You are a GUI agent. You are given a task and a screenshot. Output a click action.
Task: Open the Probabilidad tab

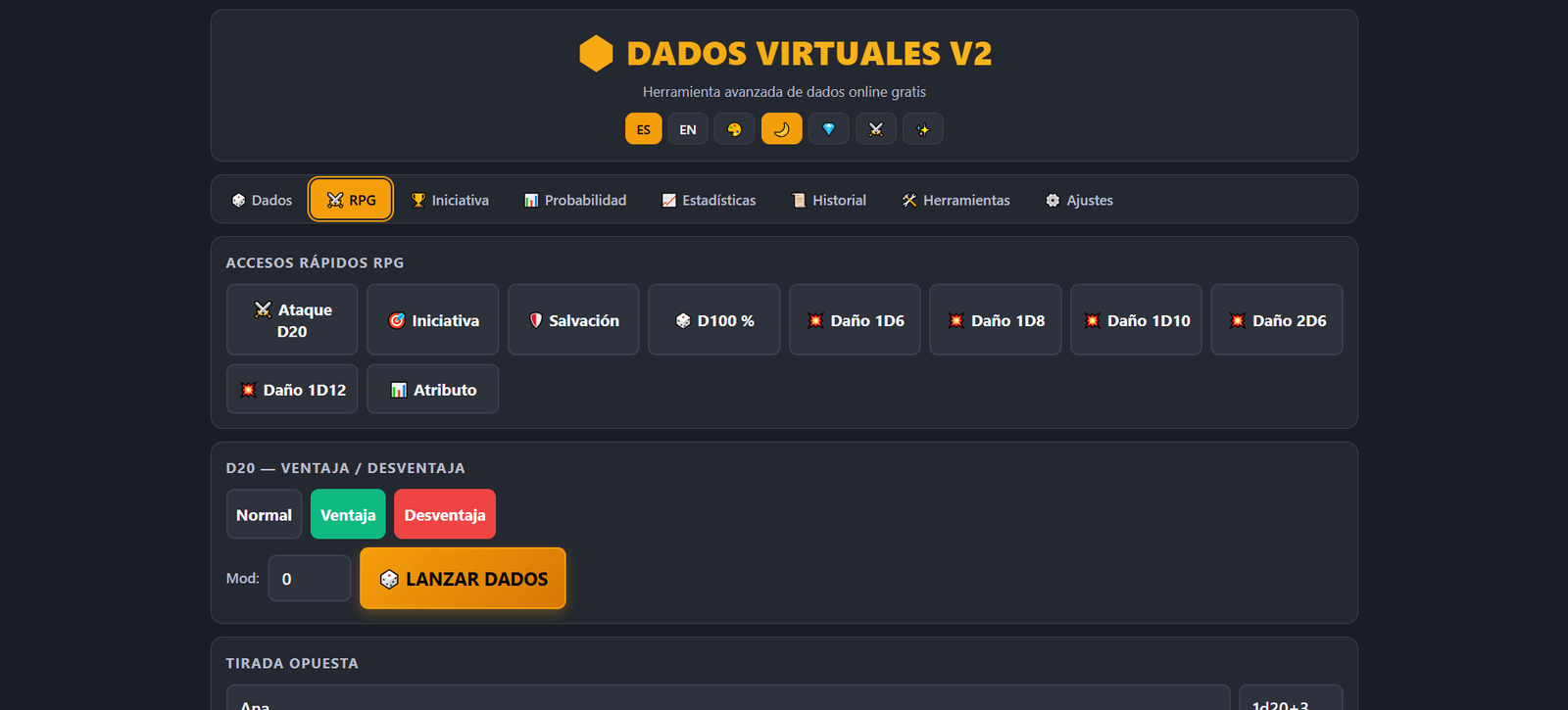(x=575, y=200)
